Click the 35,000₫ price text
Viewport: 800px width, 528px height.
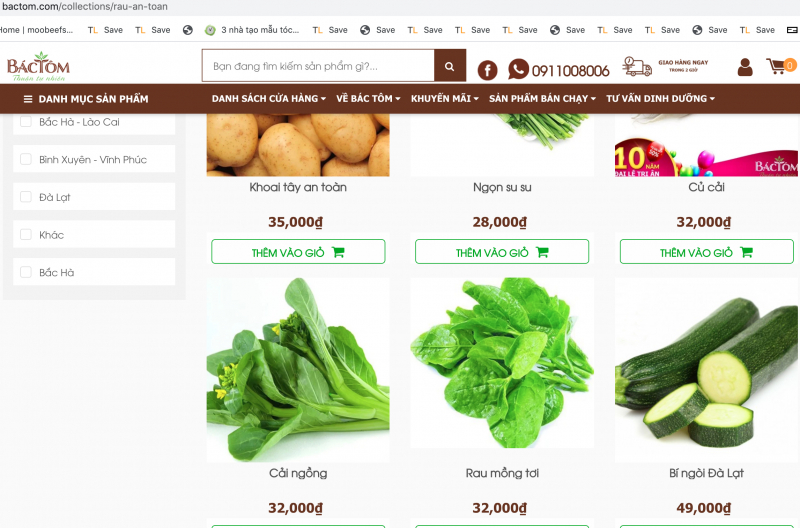tap(295, 222)
